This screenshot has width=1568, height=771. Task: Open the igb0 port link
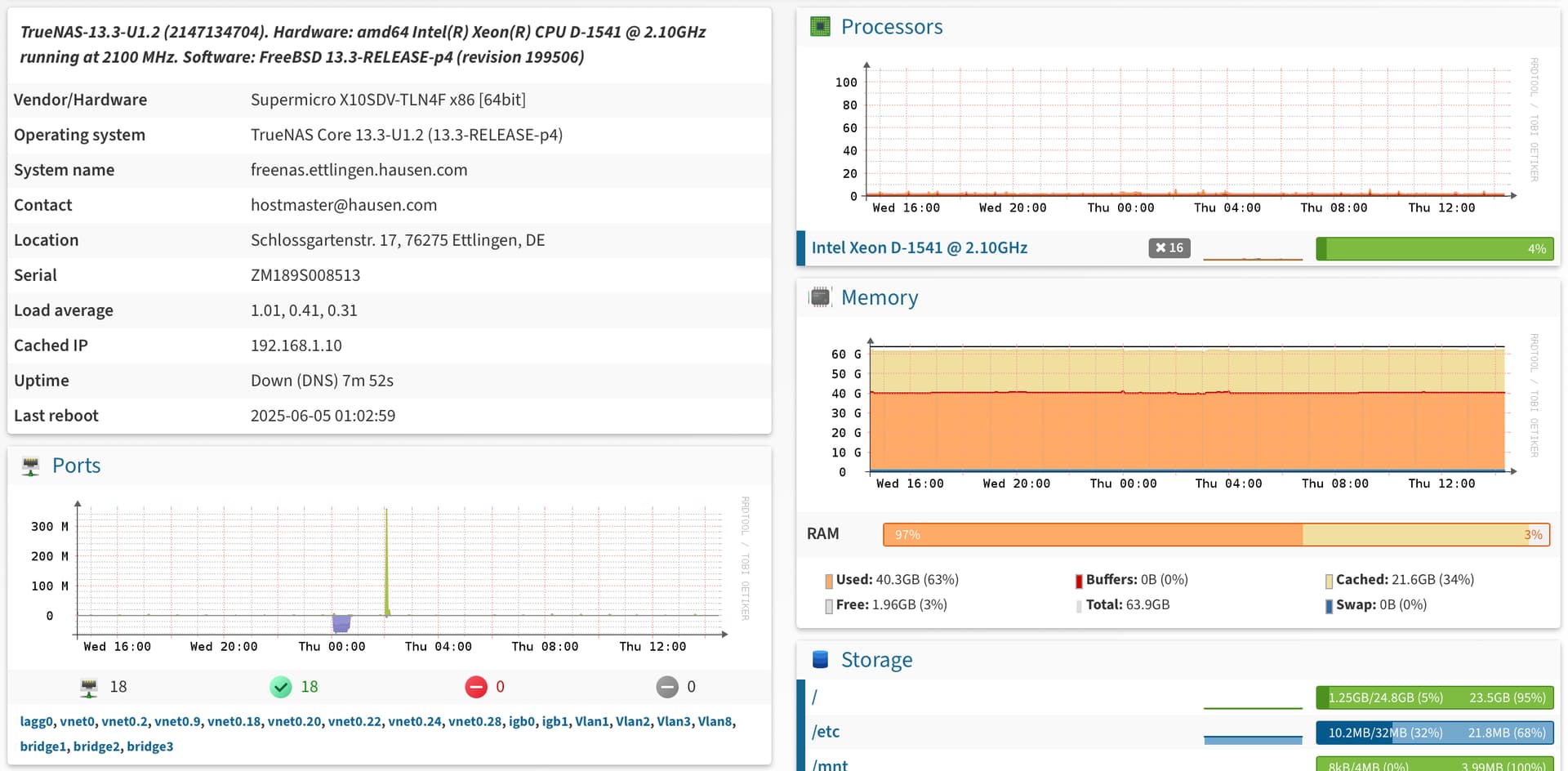pos(522,721)
